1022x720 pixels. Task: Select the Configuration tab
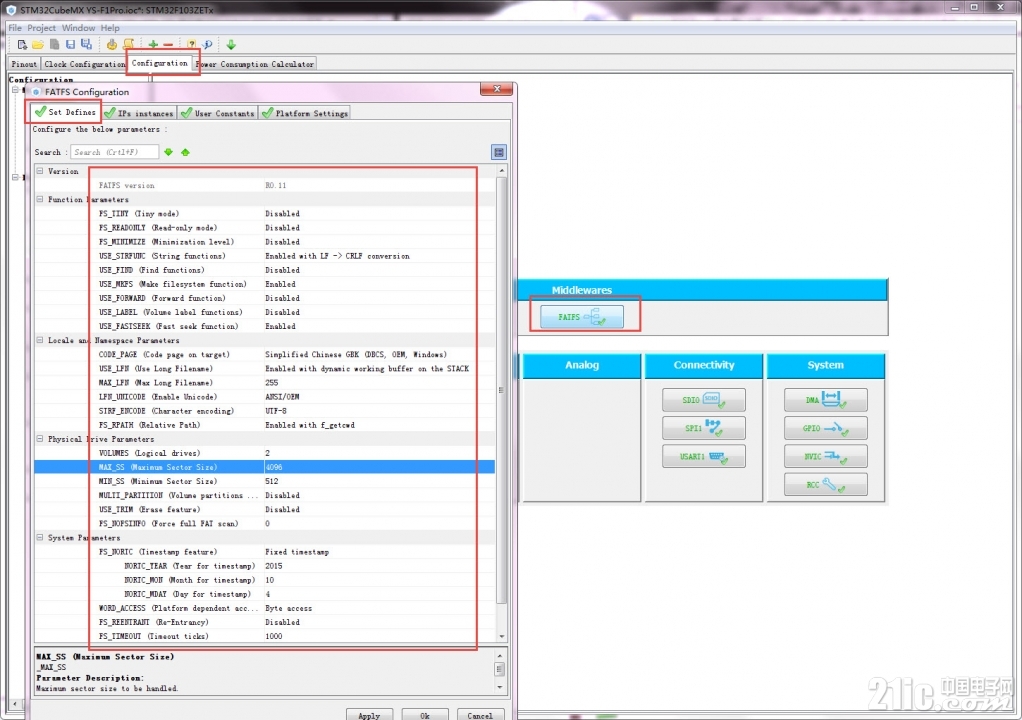pos(160,63)
